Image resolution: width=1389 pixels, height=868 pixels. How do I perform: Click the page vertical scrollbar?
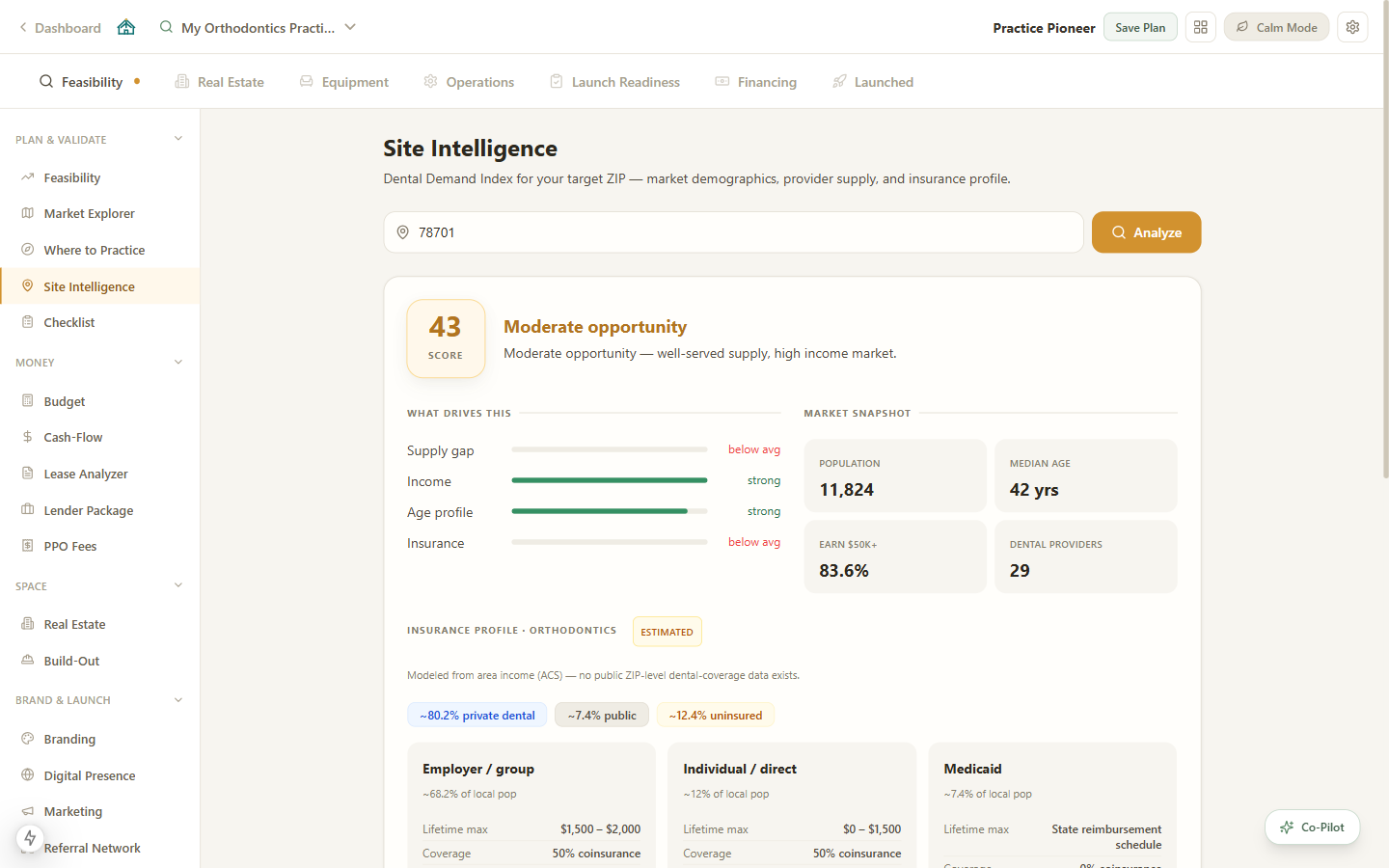[1385, 239]
